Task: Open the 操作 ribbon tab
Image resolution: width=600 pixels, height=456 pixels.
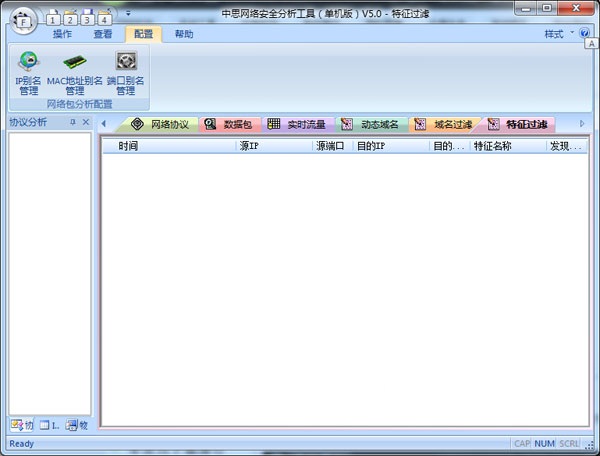Action: (x=62, y=34)
